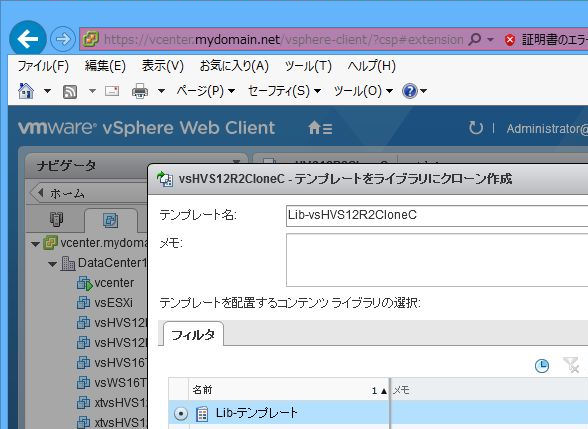This screenshot has height=429, width=588.
Task: Select the vsWS16T VM in tree
Action: click(x=121, y=382)
